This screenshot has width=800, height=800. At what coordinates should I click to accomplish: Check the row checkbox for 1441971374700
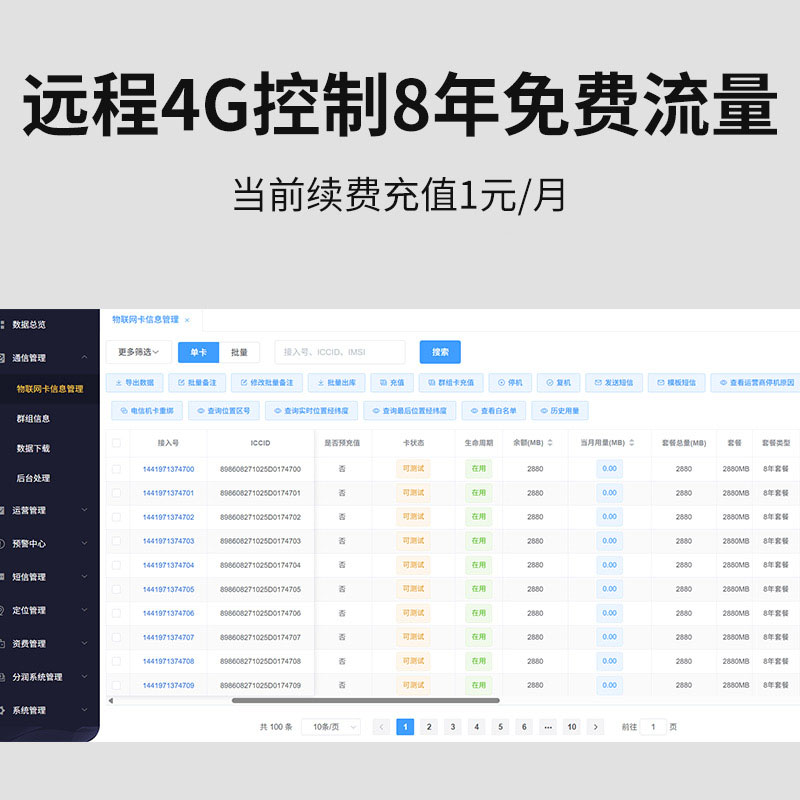click(x=116, y=469)
